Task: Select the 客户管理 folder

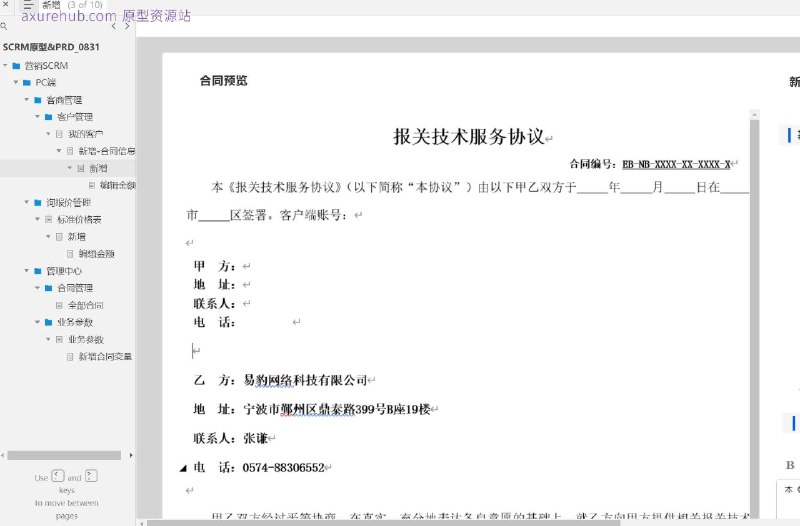Action: [x=74, y=117]
